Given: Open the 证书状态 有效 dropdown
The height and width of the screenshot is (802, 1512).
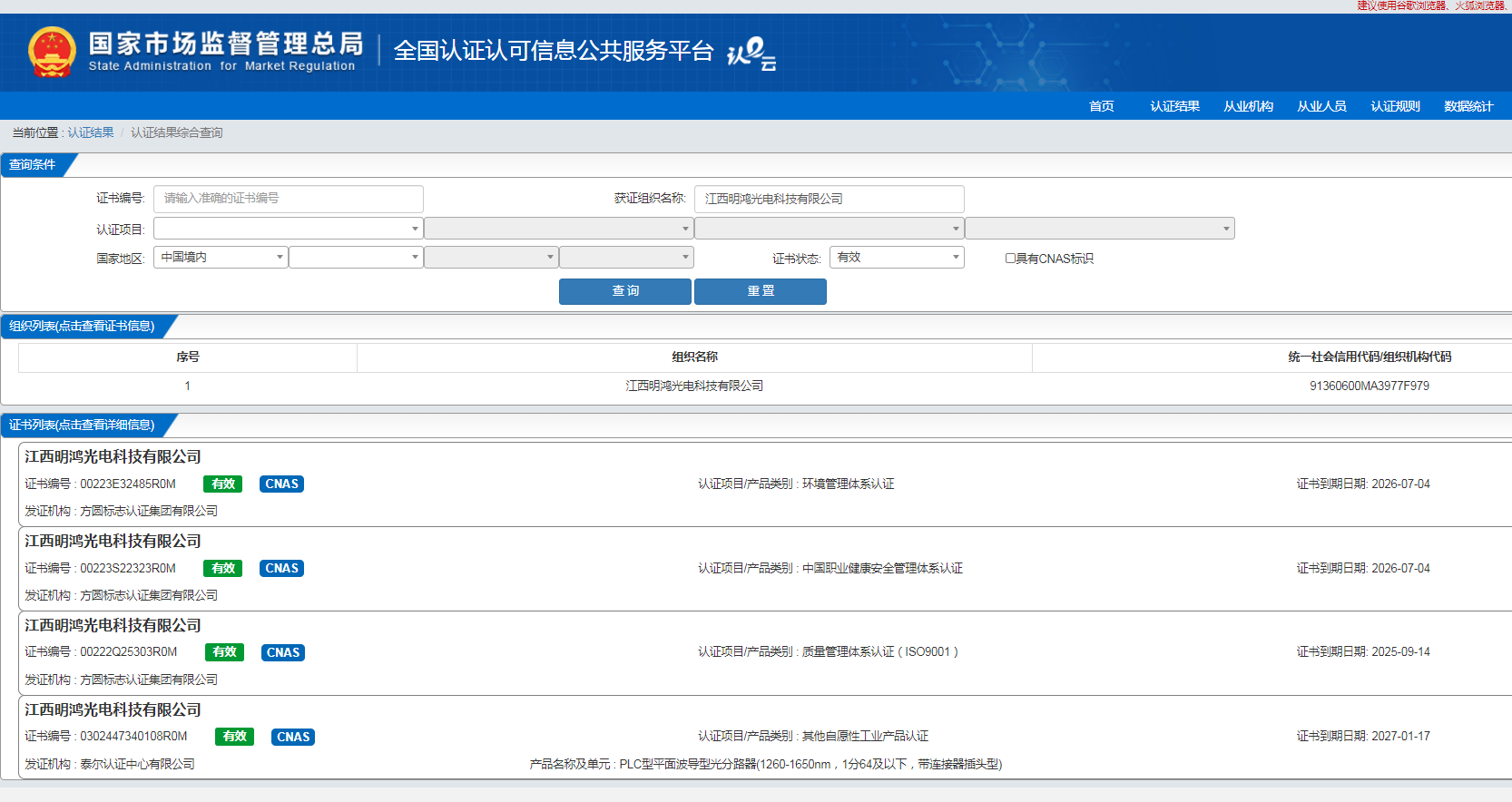Looking at the screenshot, I should [x=897, y=258].
